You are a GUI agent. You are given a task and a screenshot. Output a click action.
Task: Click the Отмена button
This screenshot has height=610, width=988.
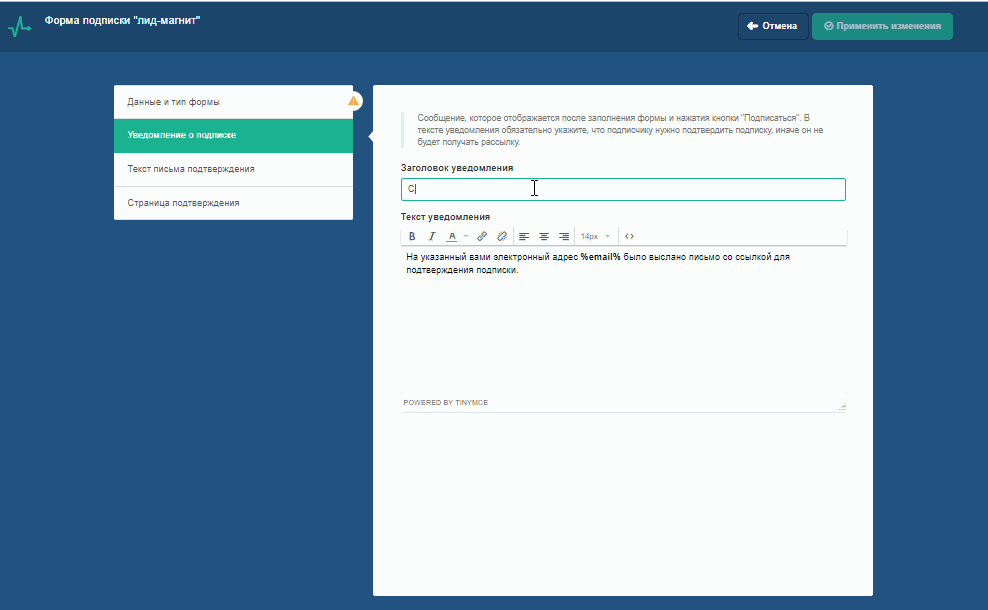[773, 26]
